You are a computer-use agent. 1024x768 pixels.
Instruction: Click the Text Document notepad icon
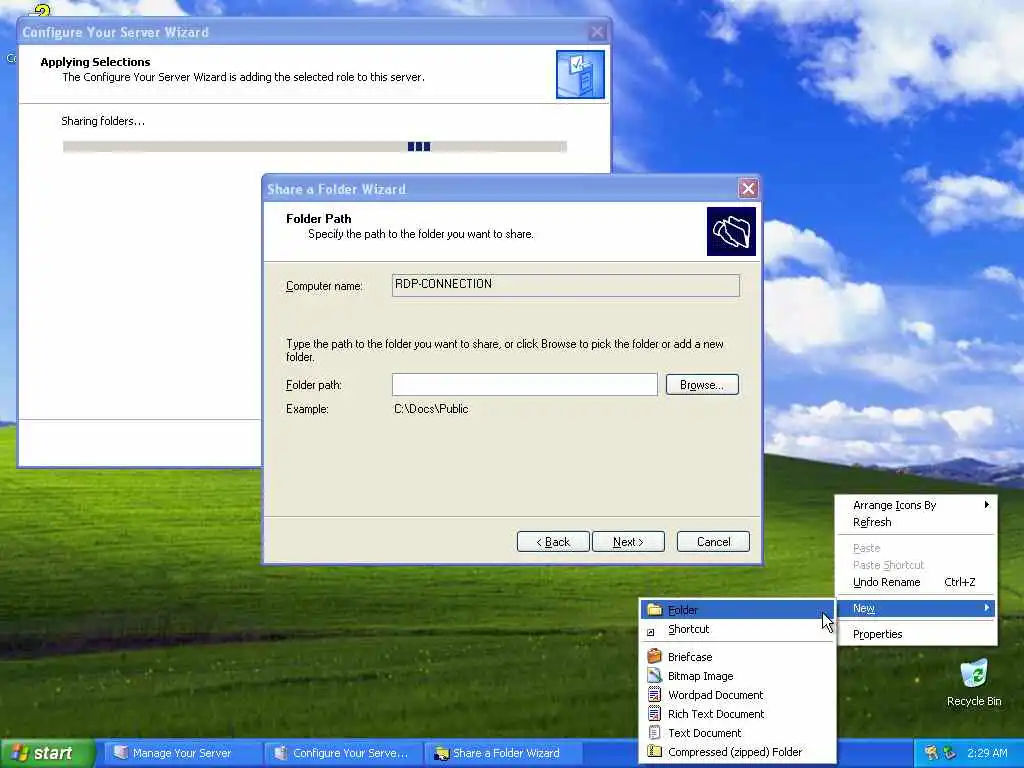tap(654, 732)
